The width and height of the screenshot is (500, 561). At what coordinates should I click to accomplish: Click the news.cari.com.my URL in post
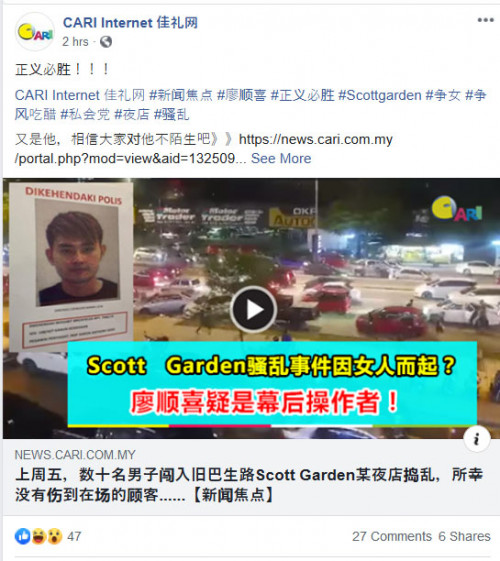pos(204,149)
